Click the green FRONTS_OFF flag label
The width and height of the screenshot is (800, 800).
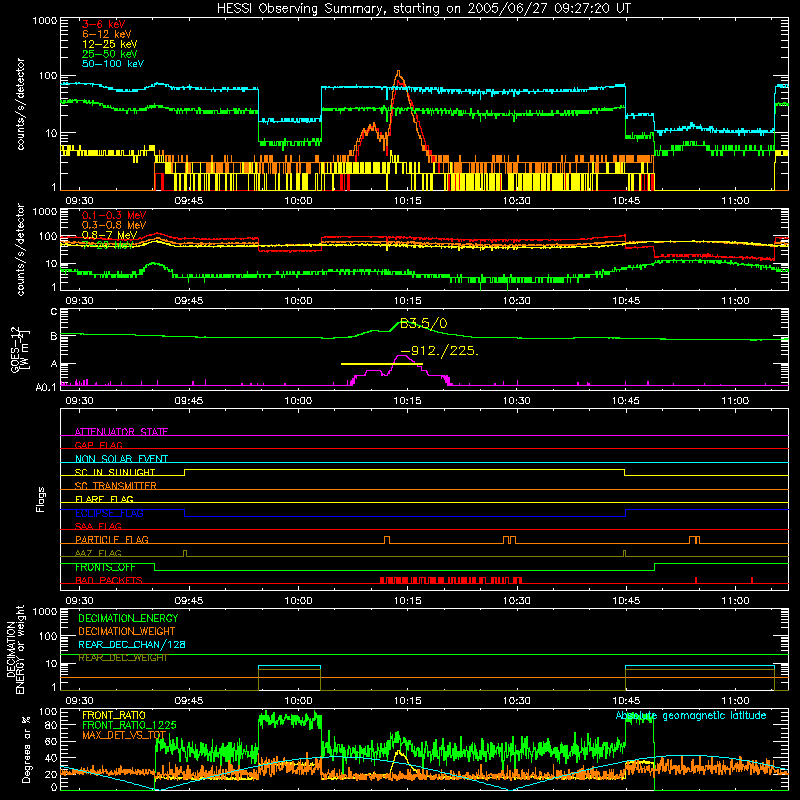pyautogui.click(x=105, y=567)
